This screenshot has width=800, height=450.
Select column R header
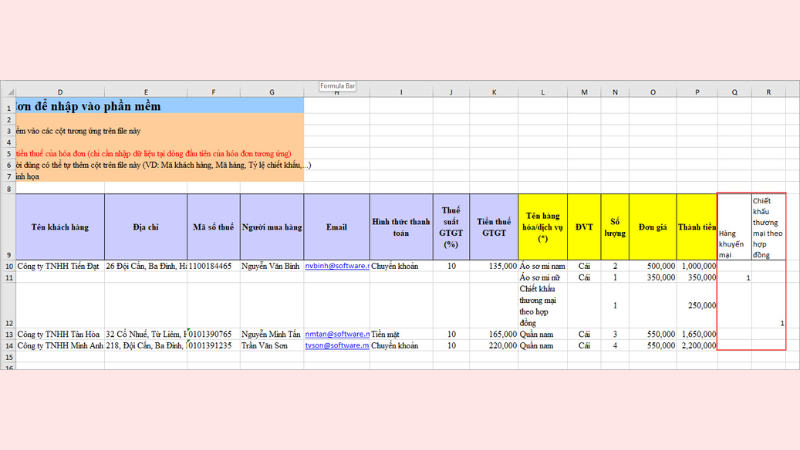(768, 92)
